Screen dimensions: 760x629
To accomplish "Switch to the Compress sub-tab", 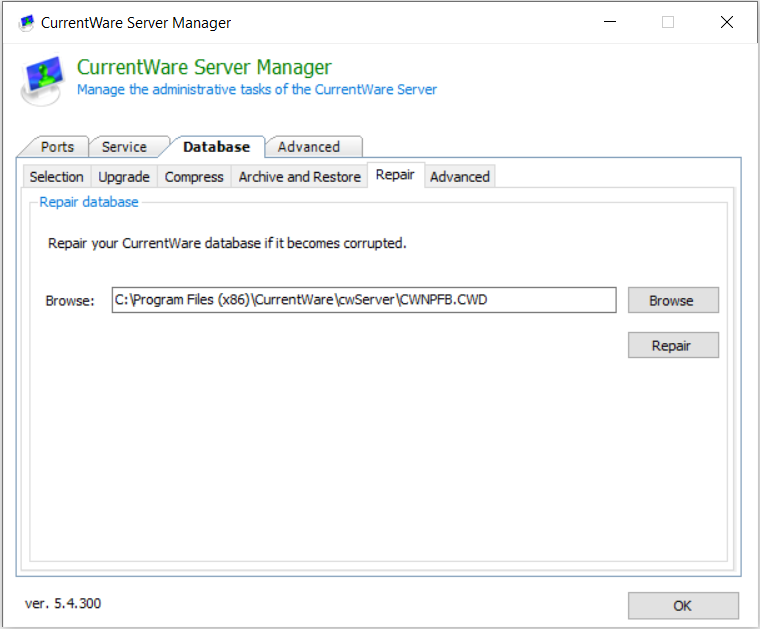I will click(194, 177).
